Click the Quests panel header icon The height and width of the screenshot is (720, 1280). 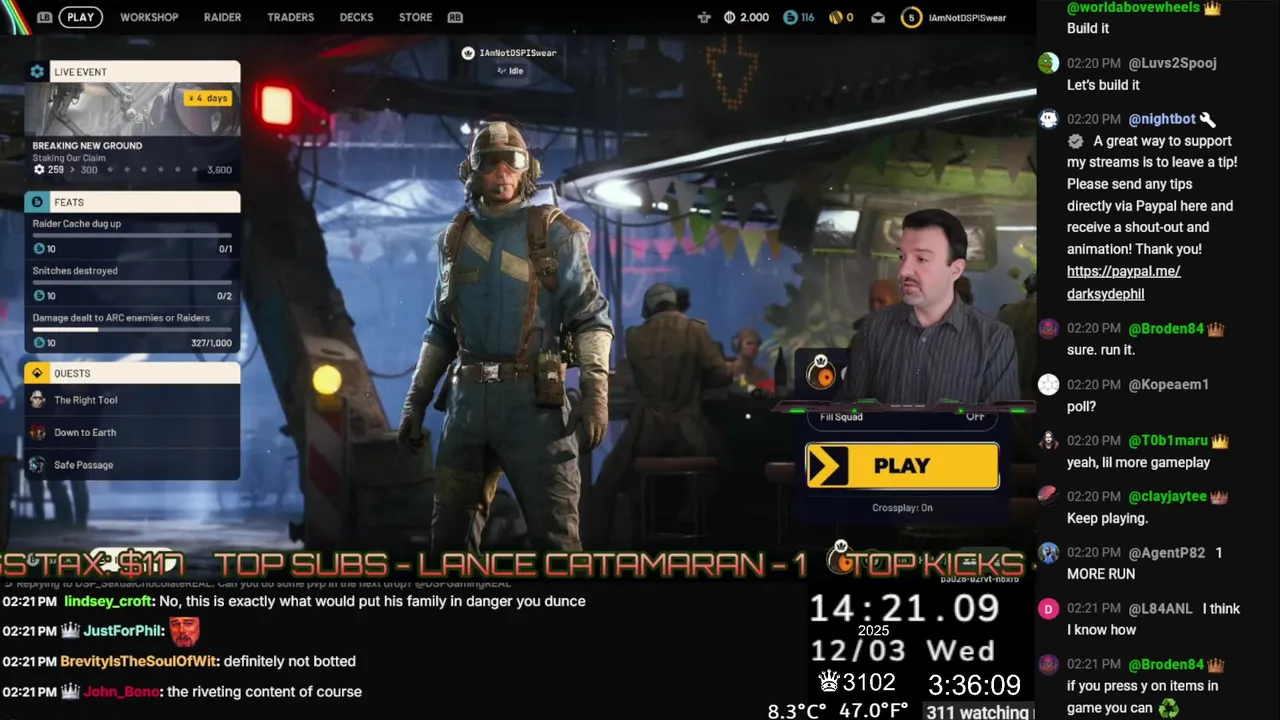[x=37, y=373]
